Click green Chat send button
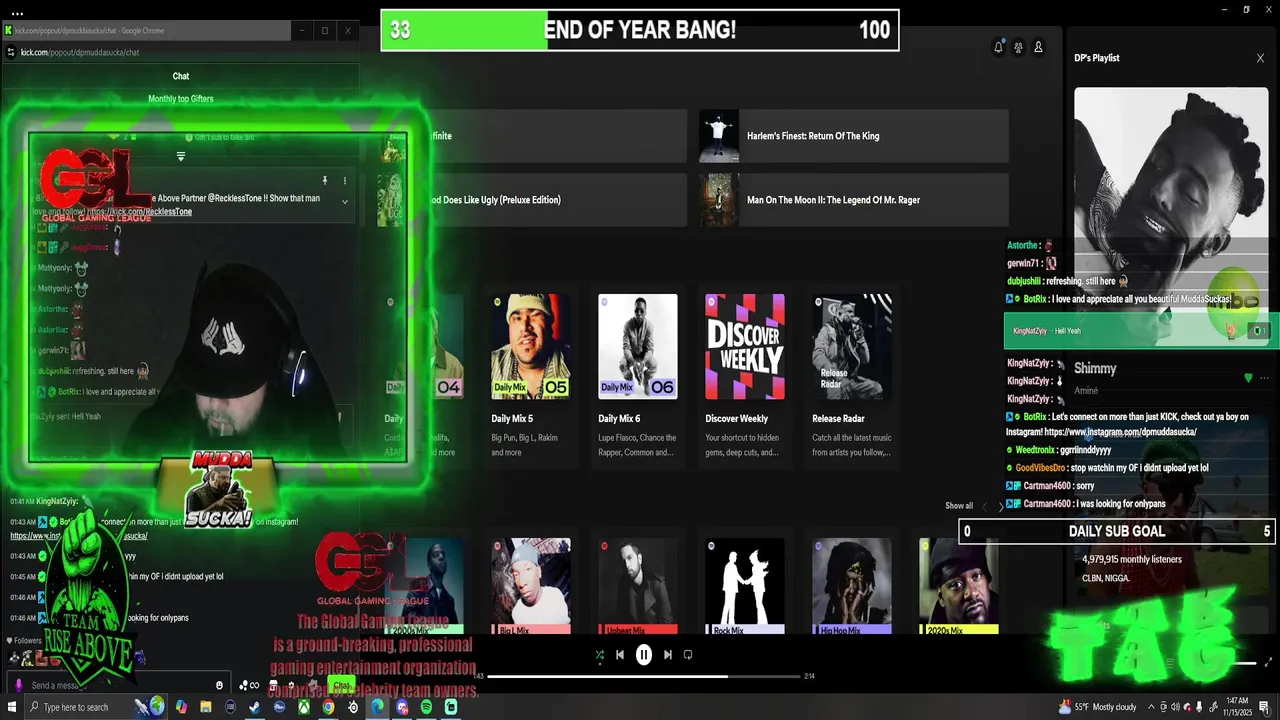 pyautogui.click(x=342, y=685)
